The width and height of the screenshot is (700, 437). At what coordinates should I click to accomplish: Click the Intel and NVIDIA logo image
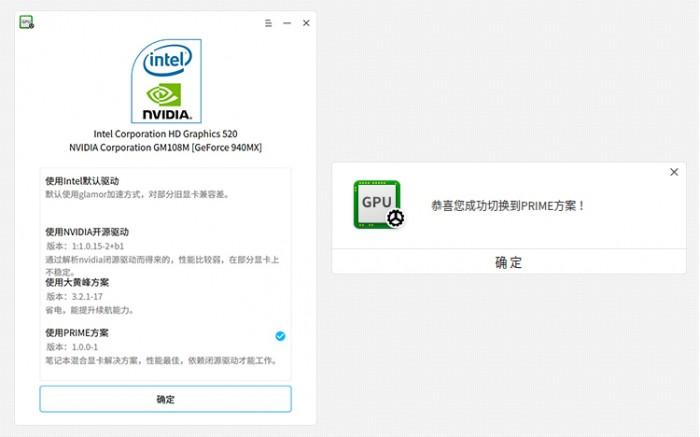[166, 81]
